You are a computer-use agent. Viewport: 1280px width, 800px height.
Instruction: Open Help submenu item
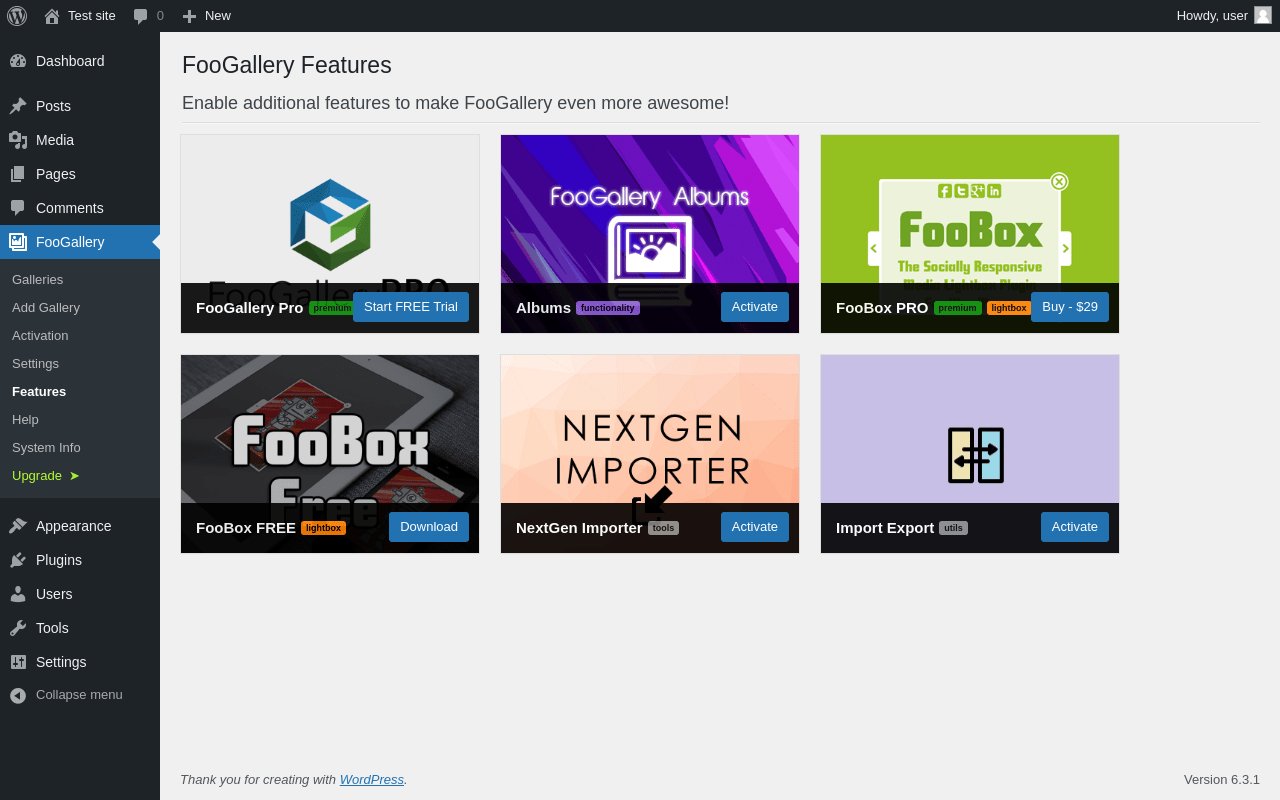pos(25,419)
